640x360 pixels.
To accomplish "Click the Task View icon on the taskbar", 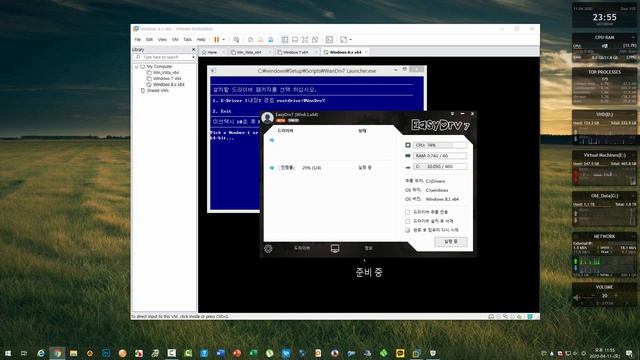I will pyautogui.click(x=24, y=353).
